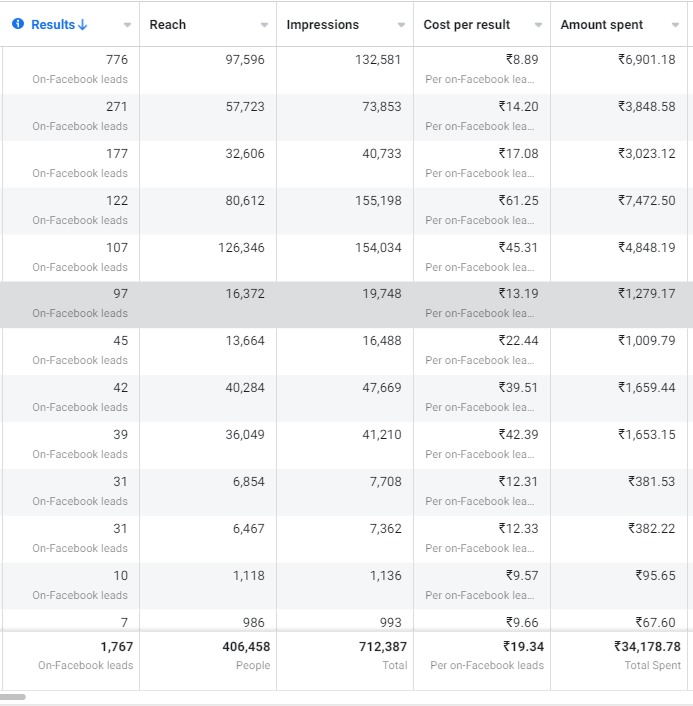
Task: Open the Amount spent column dropdown arrow
Action: coord(675,25)
